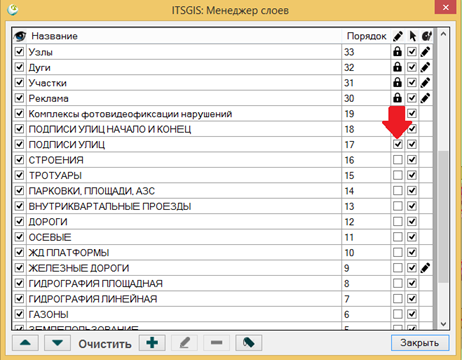Click the scrollbar down arrow
The height and width of the screenshot is (360, 462).
click(x=443, y=324)
